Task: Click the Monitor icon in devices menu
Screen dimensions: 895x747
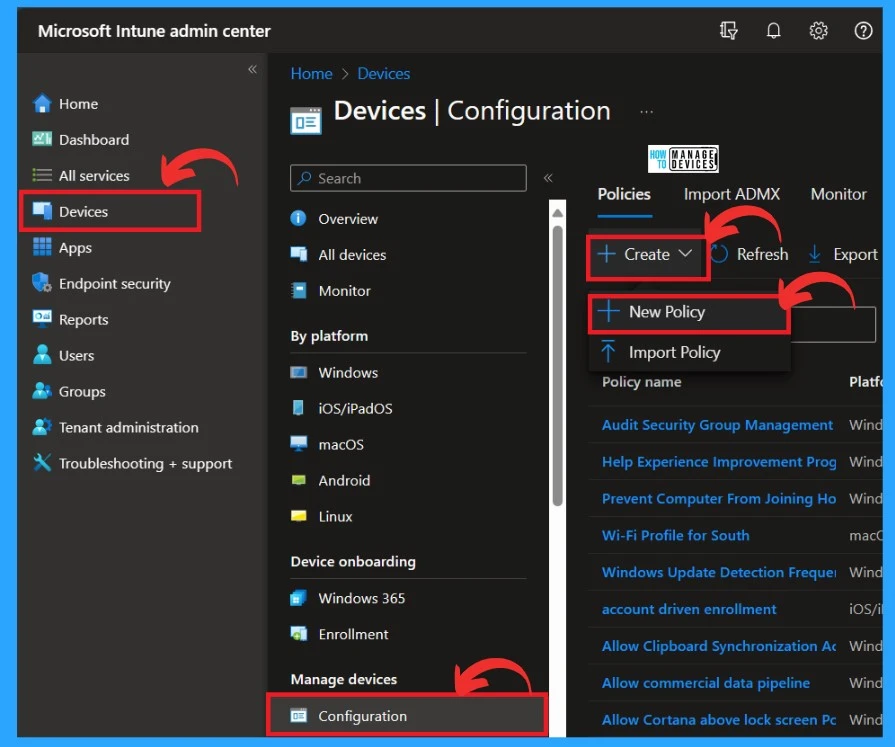Action: [x=299, y=290]
